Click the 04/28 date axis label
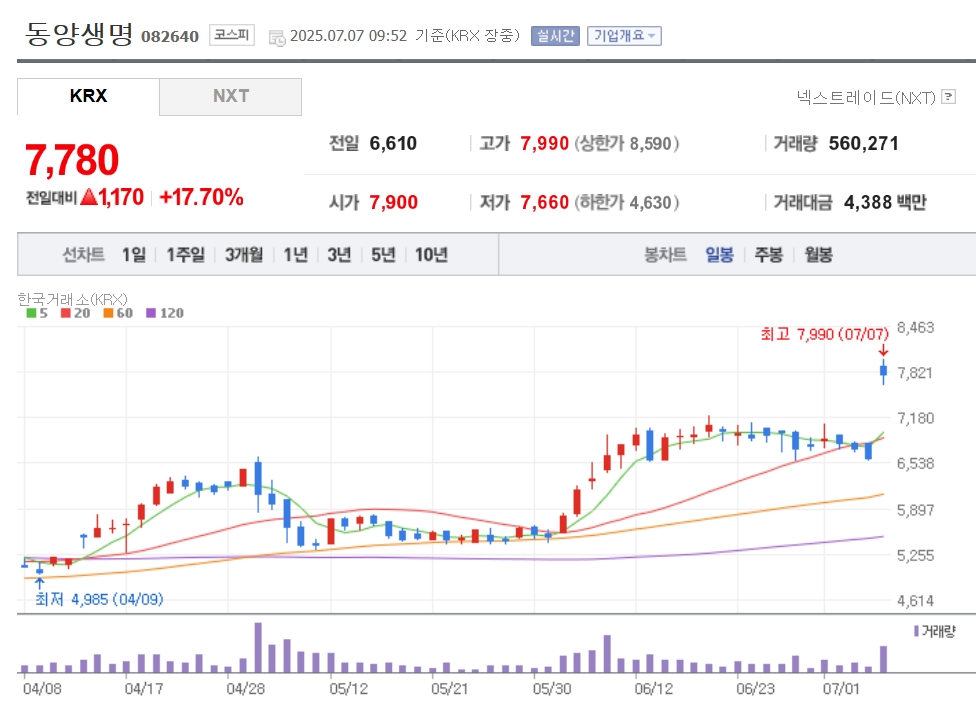This screenshot has width=976, height=717. pos(245,689)
